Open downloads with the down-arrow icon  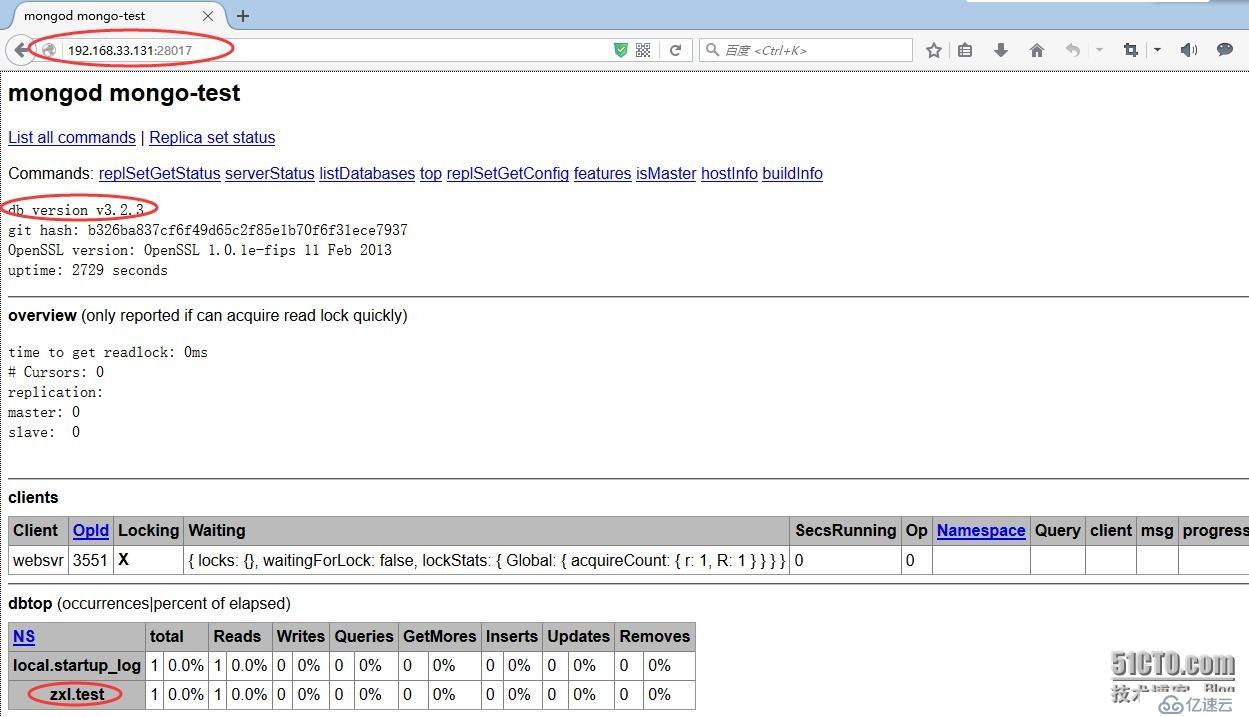(x=1001, y=50)
